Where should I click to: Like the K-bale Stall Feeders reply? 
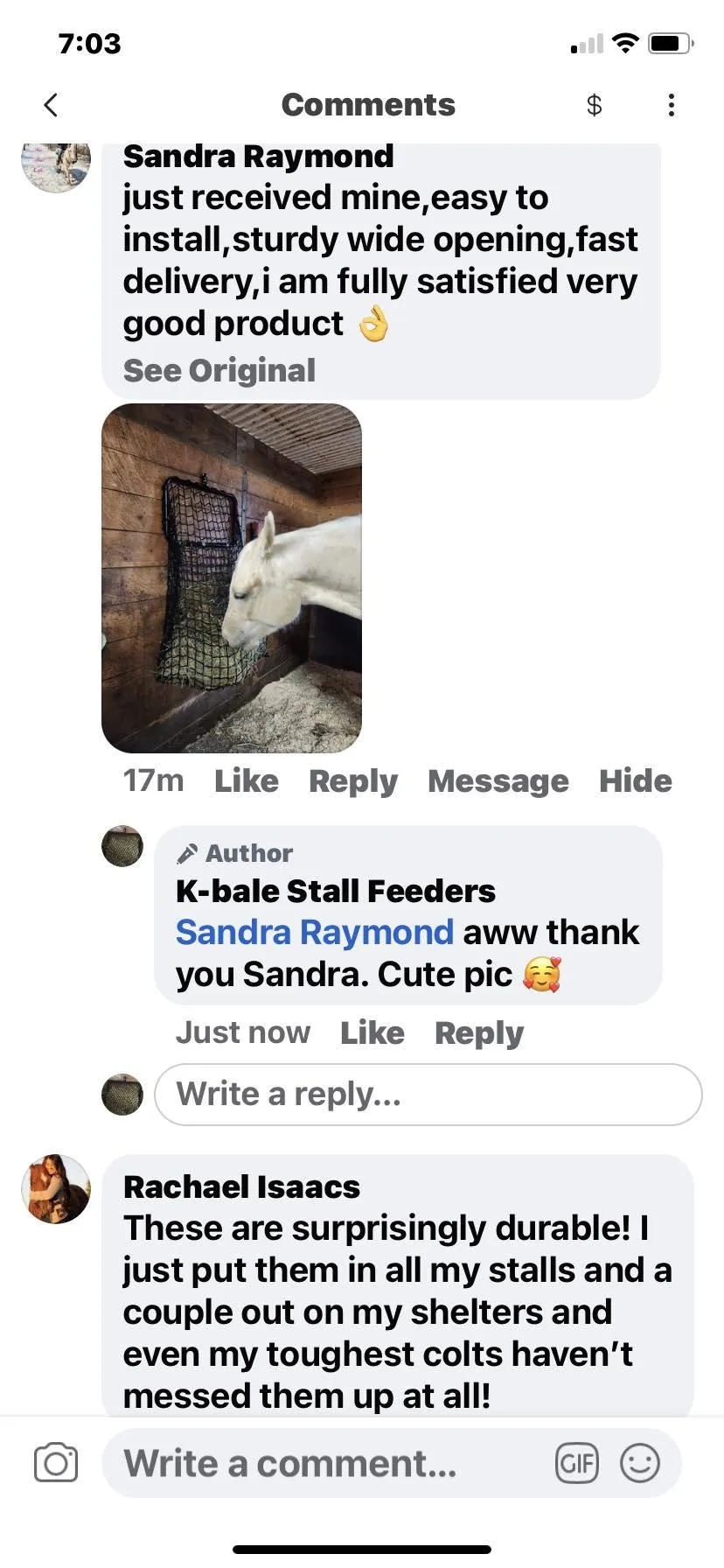(x=372, y=1032)
